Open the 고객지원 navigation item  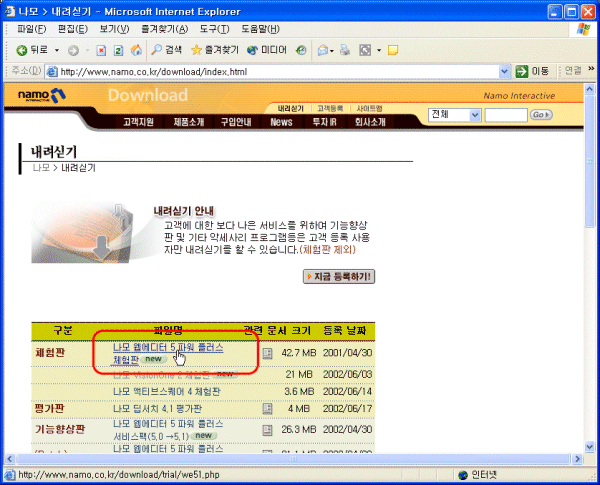click(x=139, y=122)
